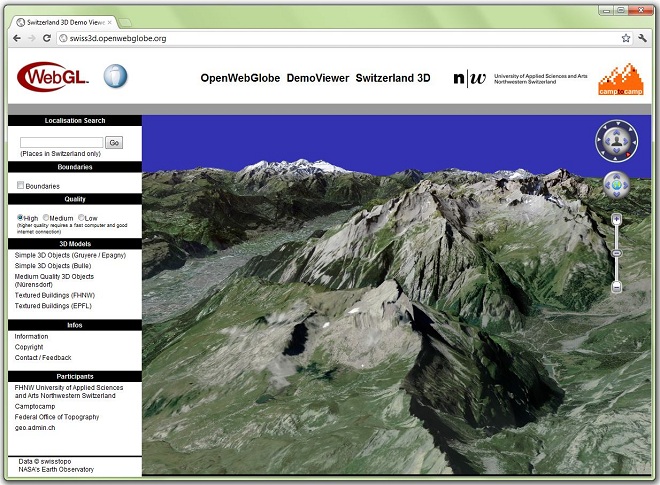Open FHNW University of Applied Sciences link

69,392
